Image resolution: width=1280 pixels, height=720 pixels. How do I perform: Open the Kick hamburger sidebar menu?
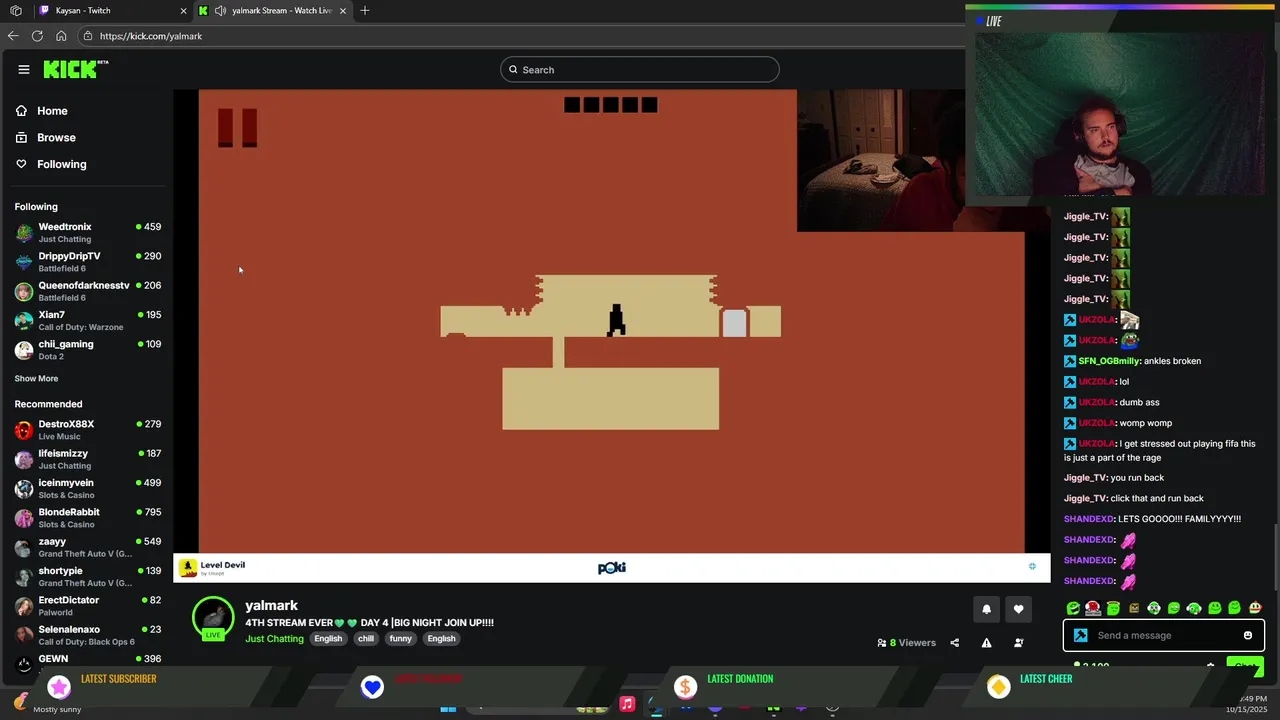(24, 69)
